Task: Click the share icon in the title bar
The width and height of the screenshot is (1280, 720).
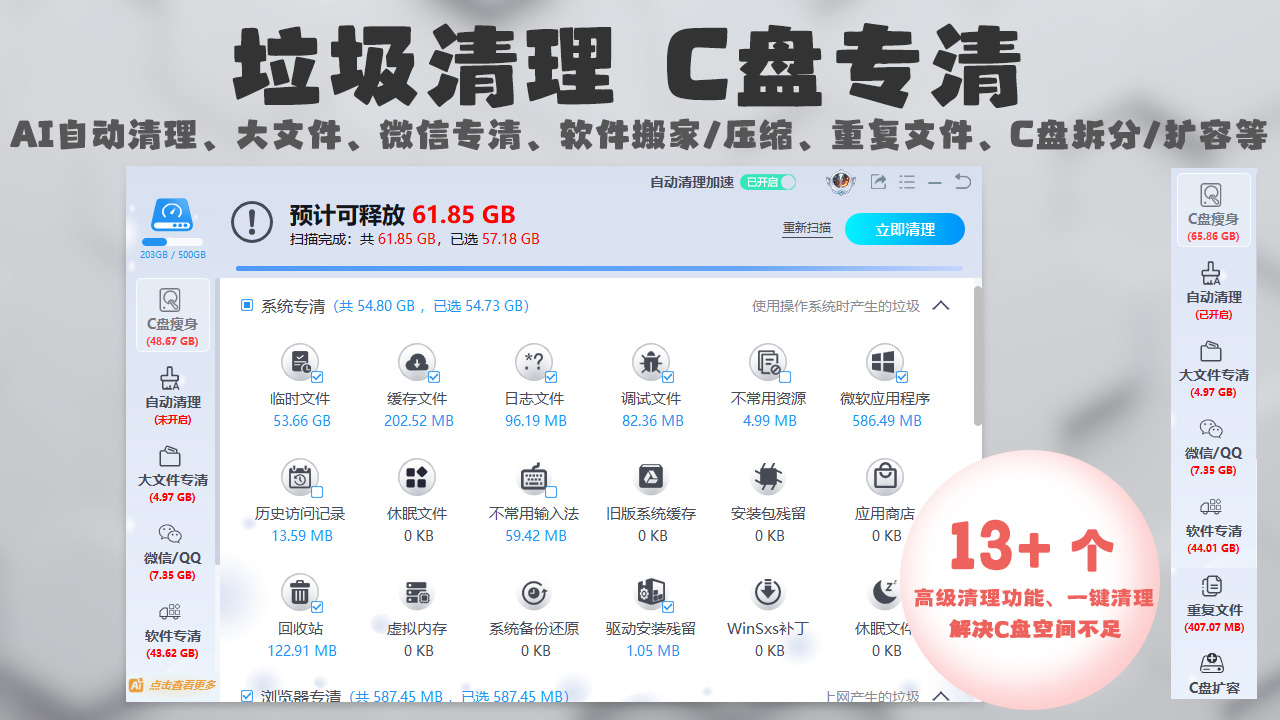Action: click(x=879, y=182)
